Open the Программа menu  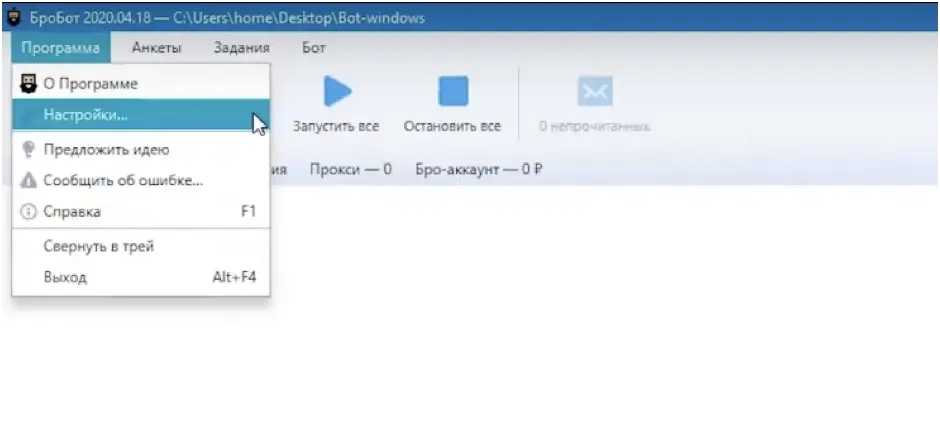click(x=61, y=48)
